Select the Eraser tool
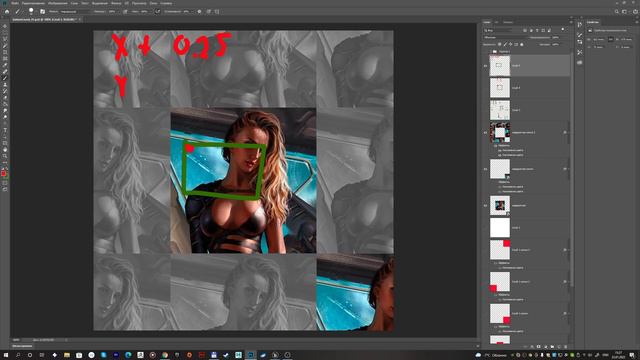The image size is (640, 360). pyautogui.click(x=5, y=97)
